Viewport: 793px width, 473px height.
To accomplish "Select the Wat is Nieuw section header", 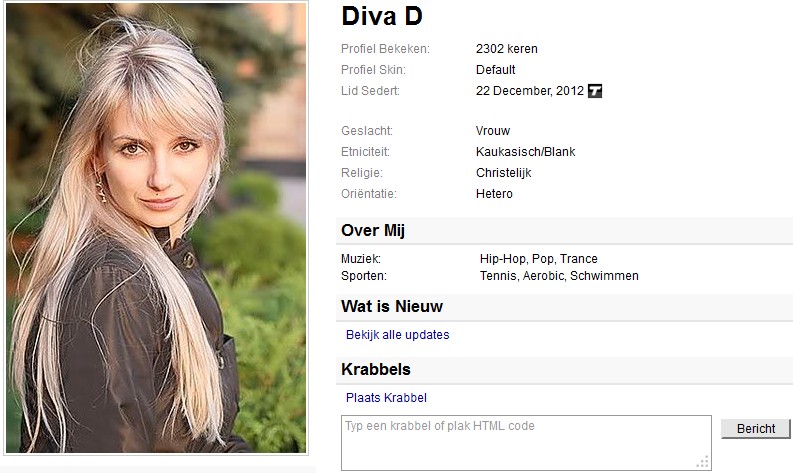I will 564,307.
